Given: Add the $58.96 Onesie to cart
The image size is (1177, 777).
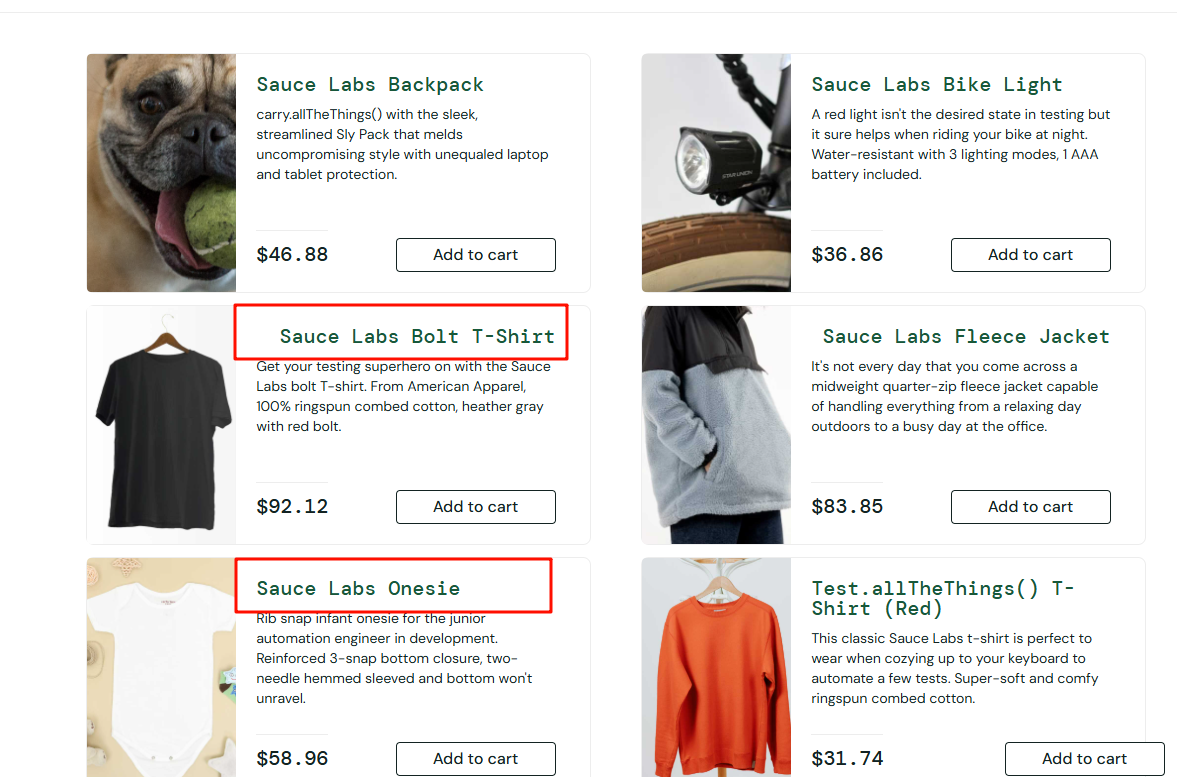Looking at the screenshot, I should point(475,759).
